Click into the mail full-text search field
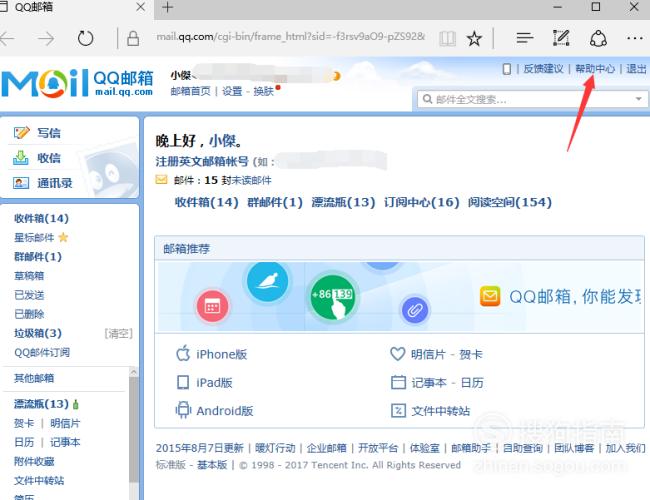The width and height of the screenshot is (650, 500). click(532, 99)
